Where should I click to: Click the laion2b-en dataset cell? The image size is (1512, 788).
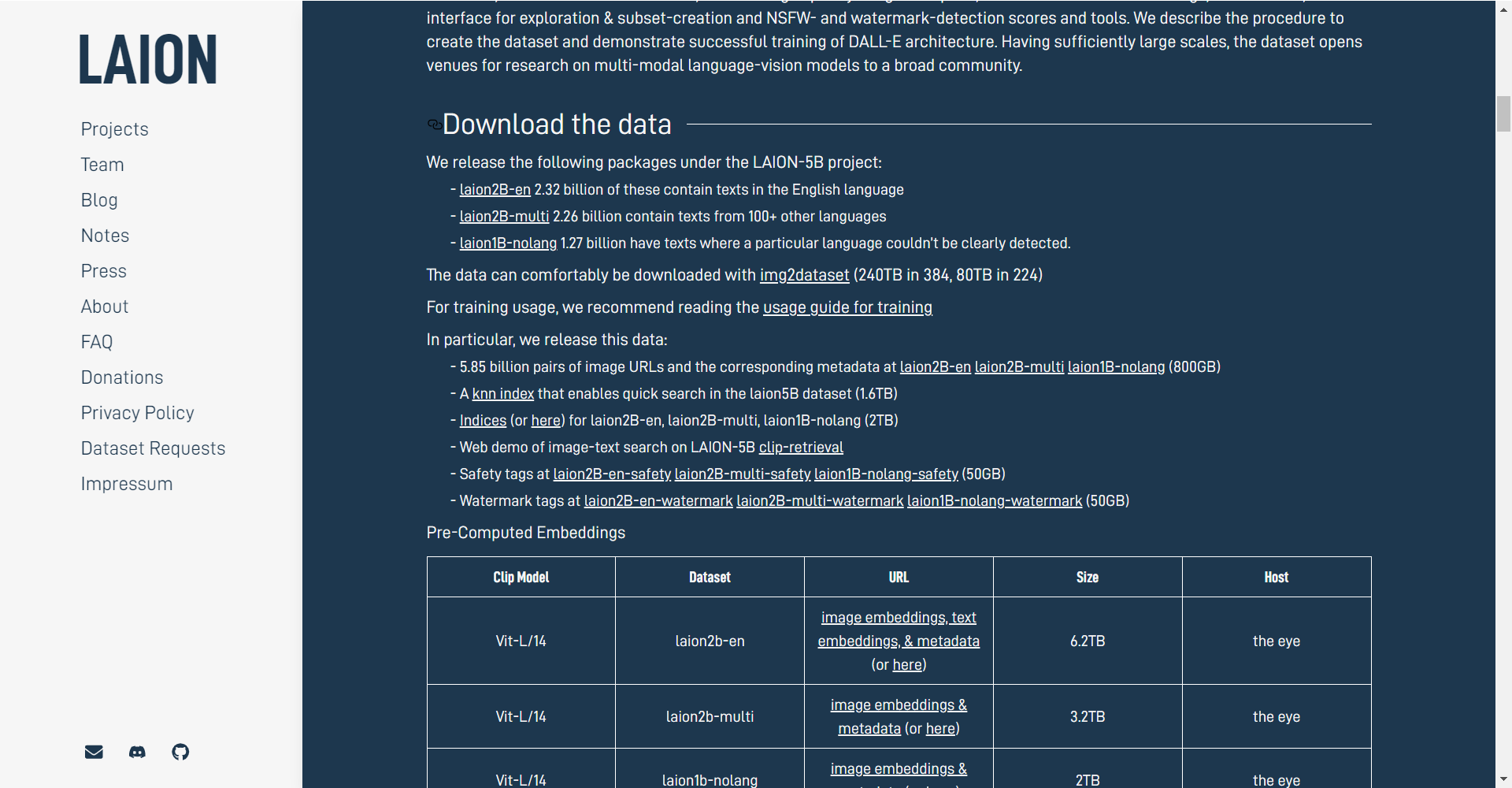point(710,641)
